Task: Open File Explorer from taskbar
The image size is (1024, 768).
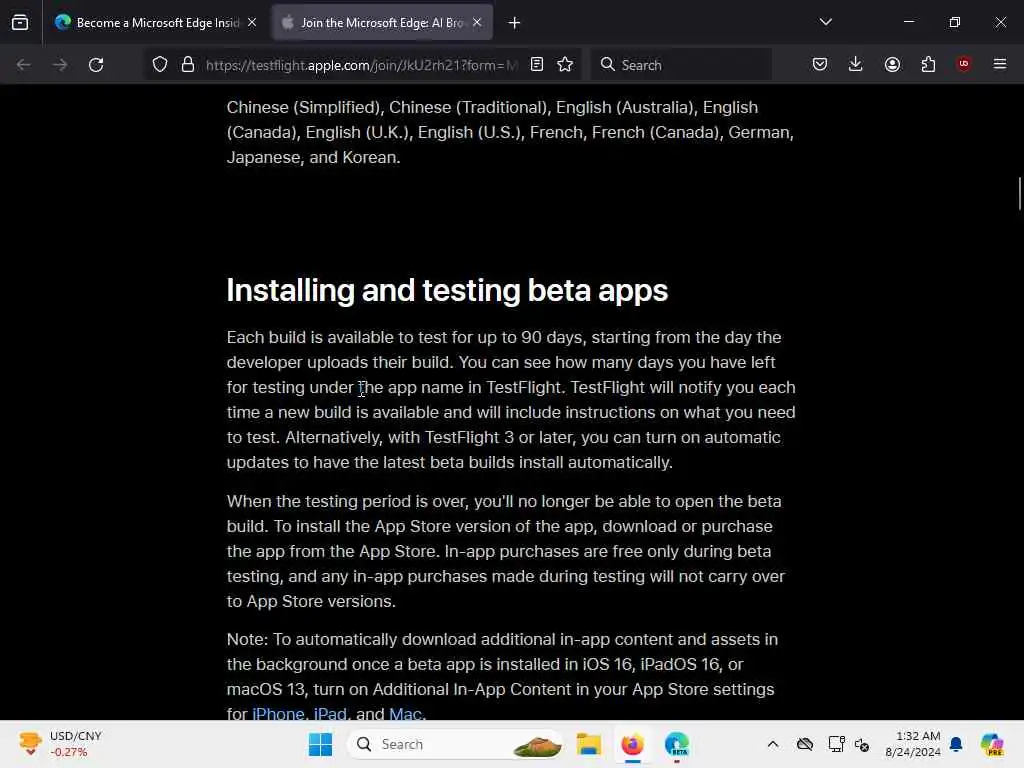Action: pos(588,744)
